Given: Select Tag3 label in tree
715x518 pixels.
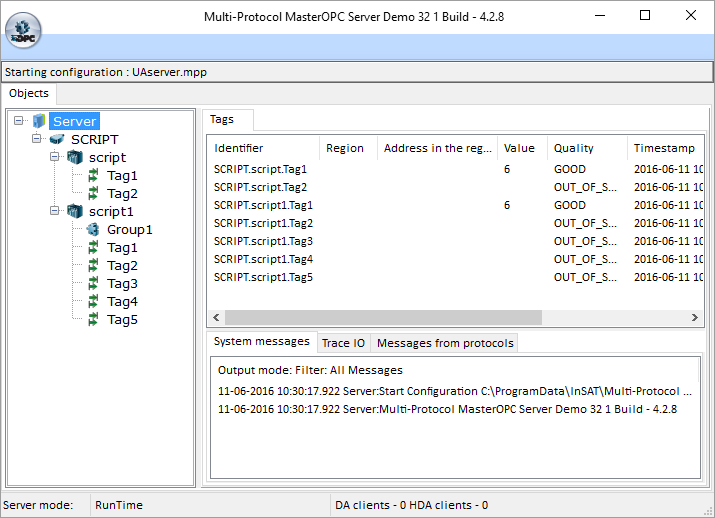Looking at the screenshot, I should (122, 284).
